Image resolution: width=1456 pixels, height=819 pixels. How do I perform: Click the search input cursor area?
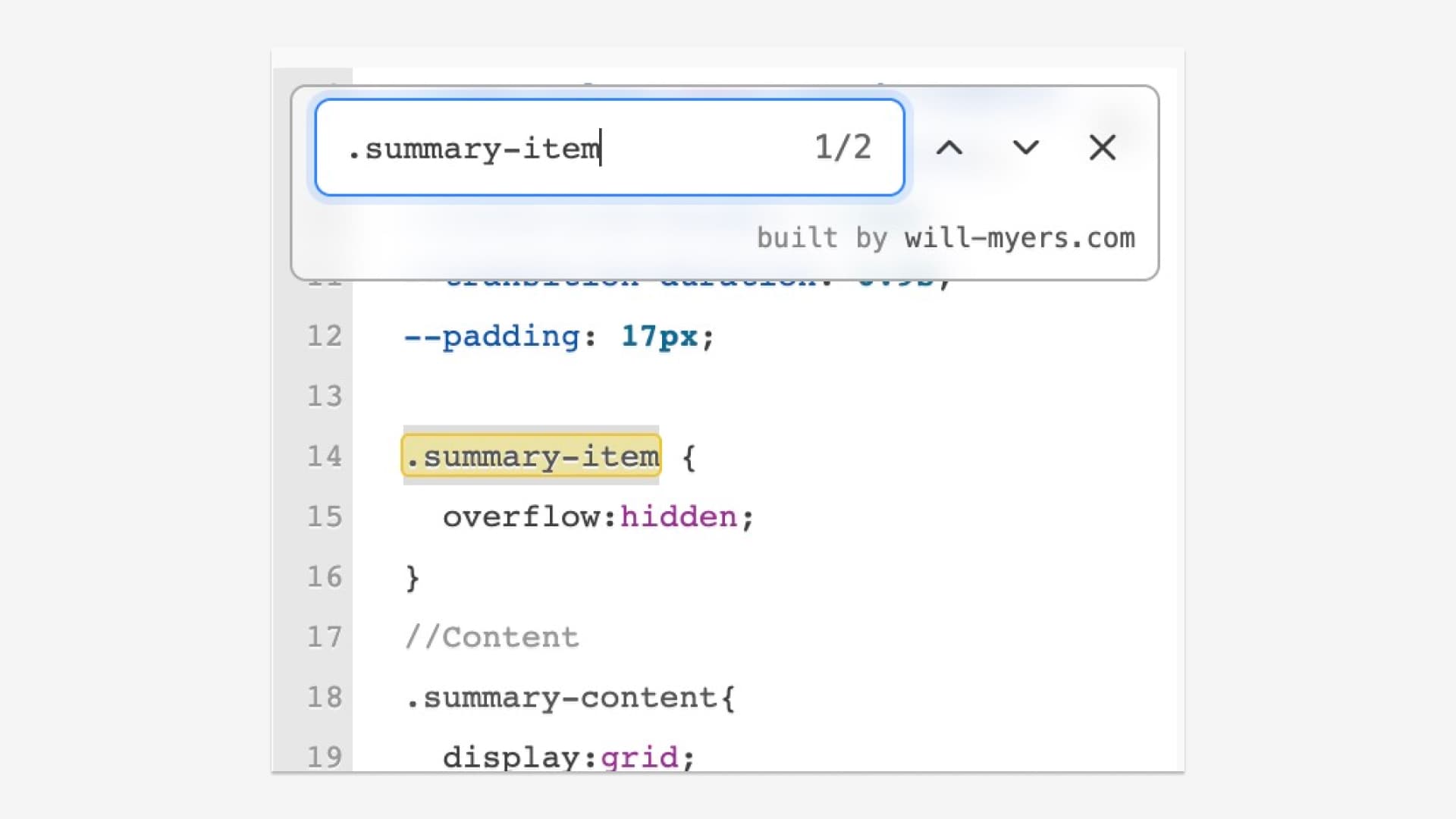599,148
